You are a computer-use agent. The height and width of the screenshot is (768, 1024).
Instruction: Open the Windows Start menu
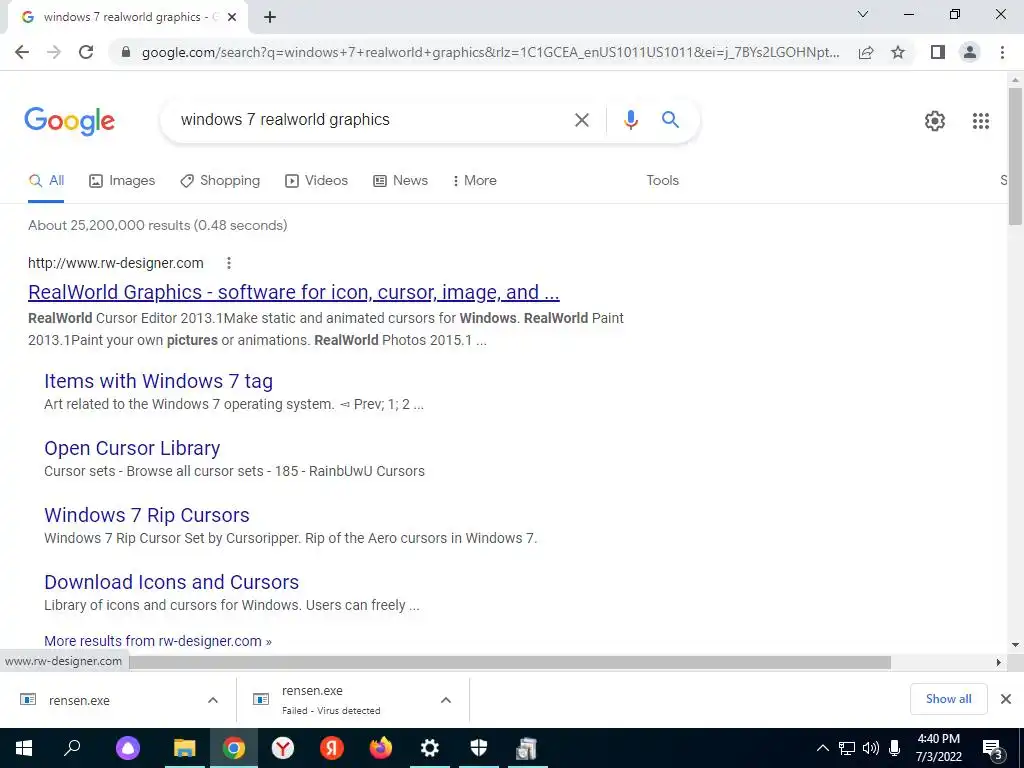24,748
